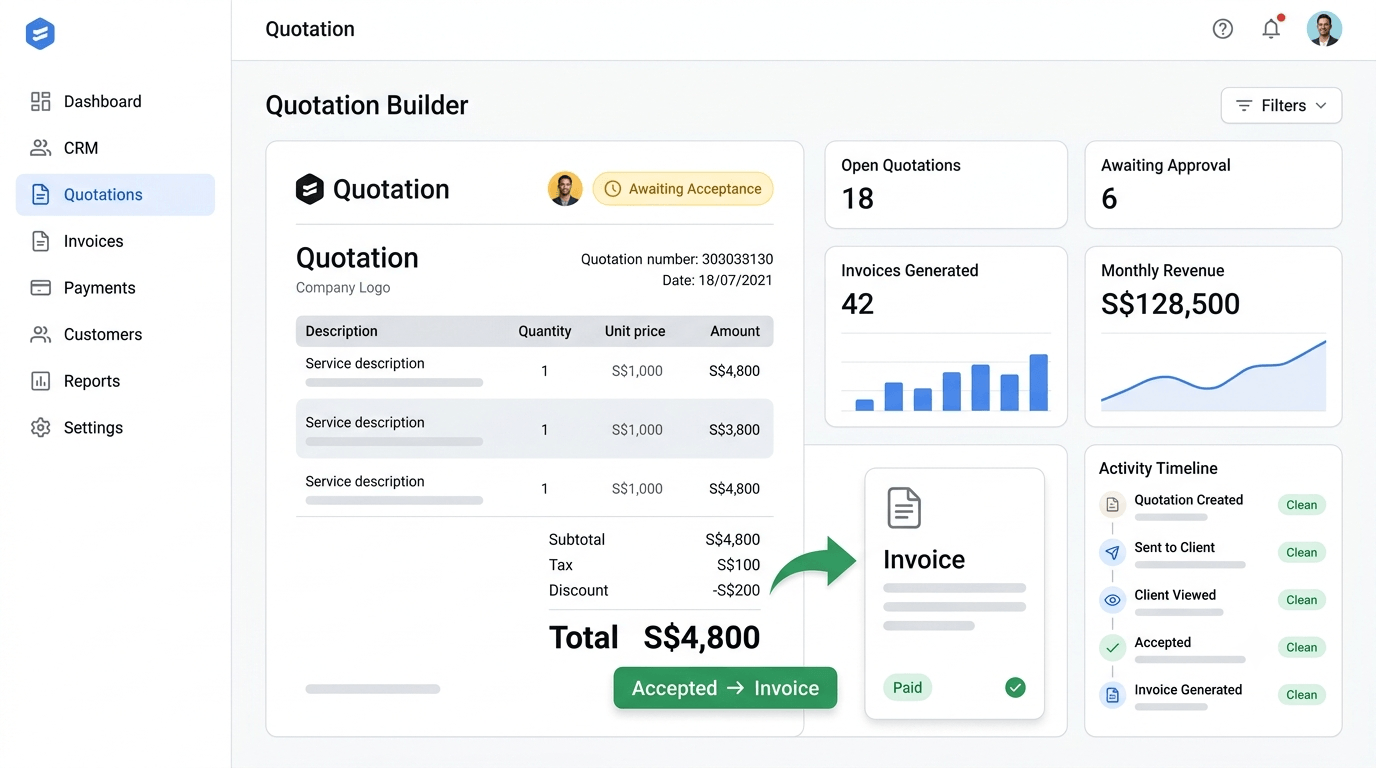Open the Dashboard menu item
The height and width of the screenshot is (768, 1376).
click(115, 101)
